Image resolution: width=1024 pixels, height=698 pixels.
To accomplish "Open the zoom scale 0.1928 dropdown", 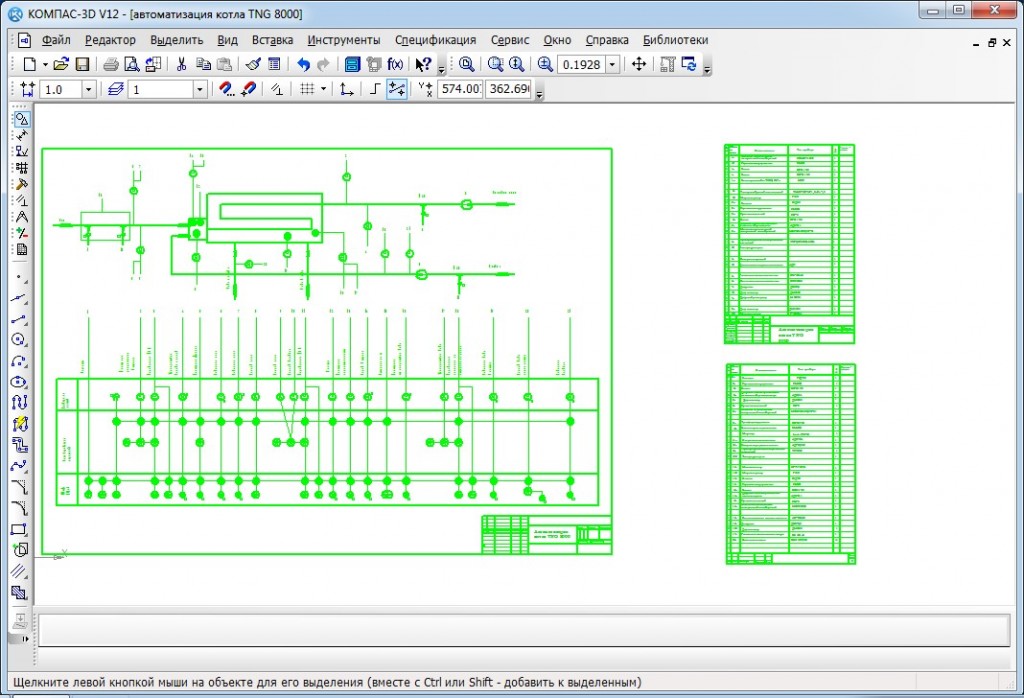I will click(x=612, y=64).
